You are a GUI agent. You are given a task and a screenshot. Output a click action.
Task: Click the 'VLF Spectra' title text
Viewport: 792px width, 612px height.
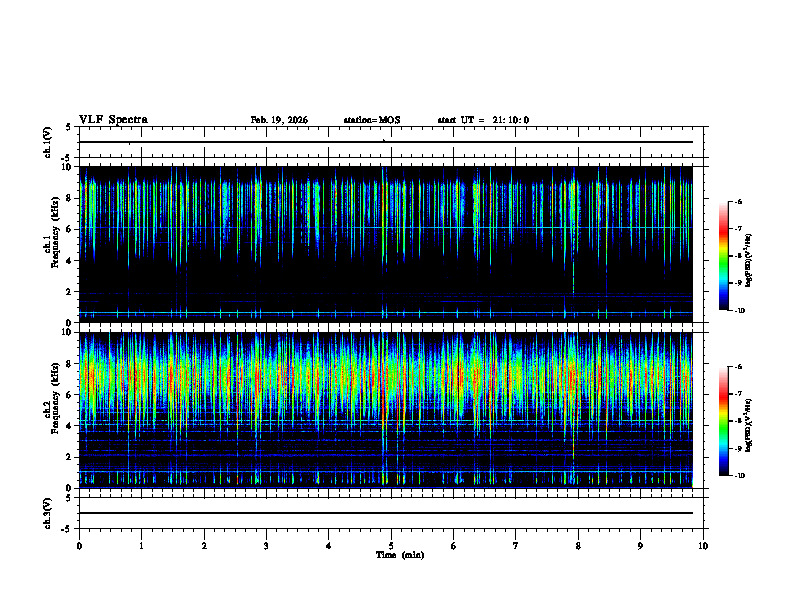tap(113, 120)
